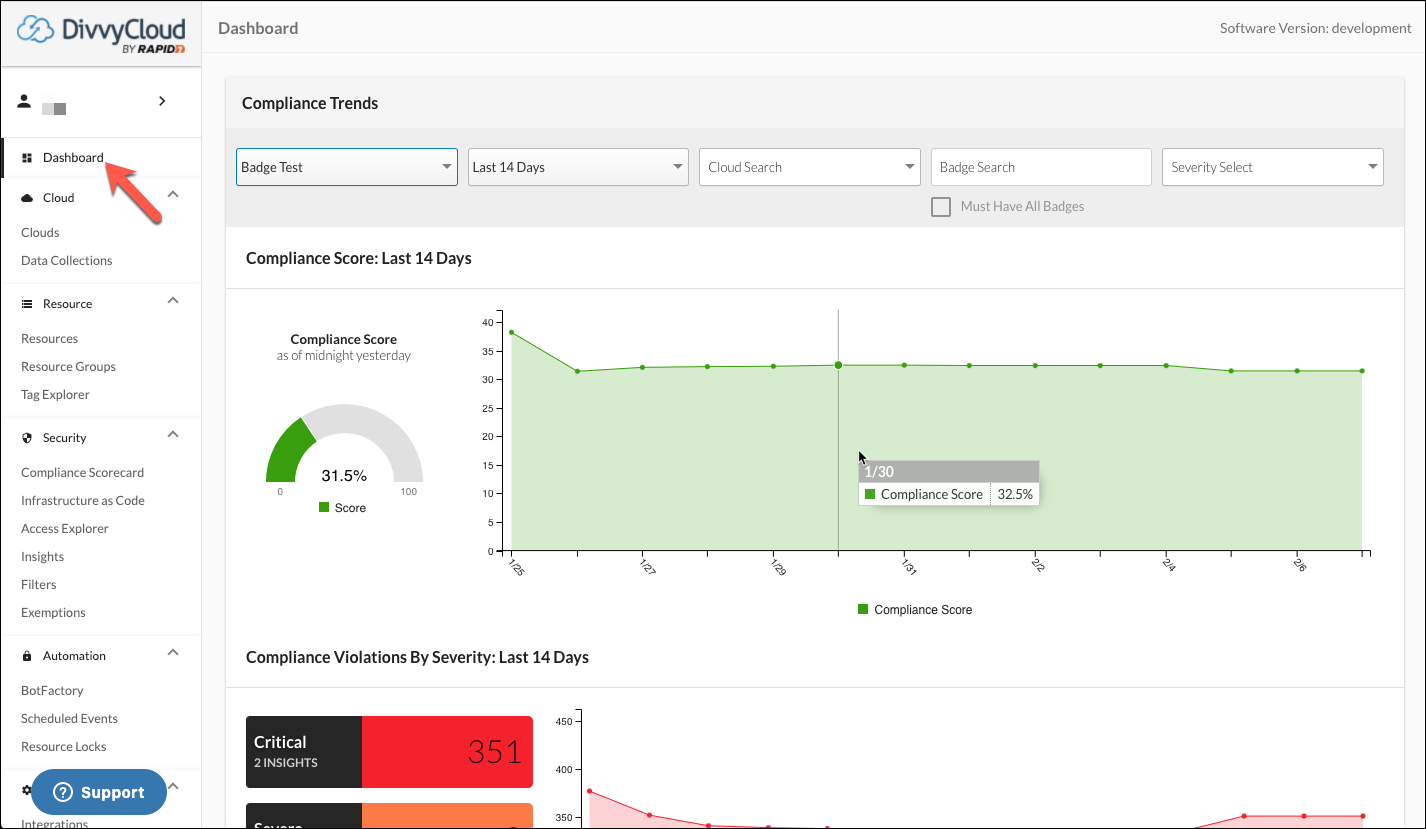Click the Security shield icon
The width and height of the screenshot is (1426, 829).
click(x=27, y=438)
